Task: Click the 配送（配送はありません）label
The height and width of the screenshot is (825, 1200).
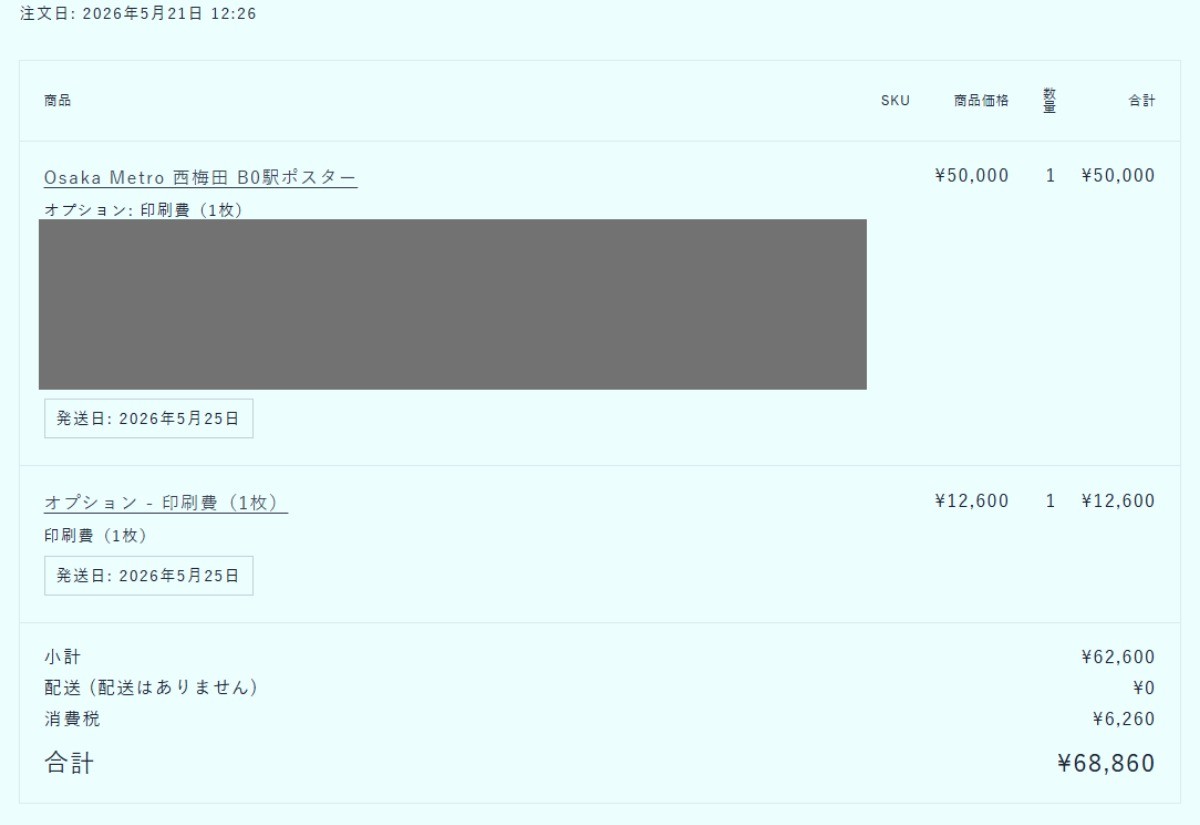Action: [151, 688]
